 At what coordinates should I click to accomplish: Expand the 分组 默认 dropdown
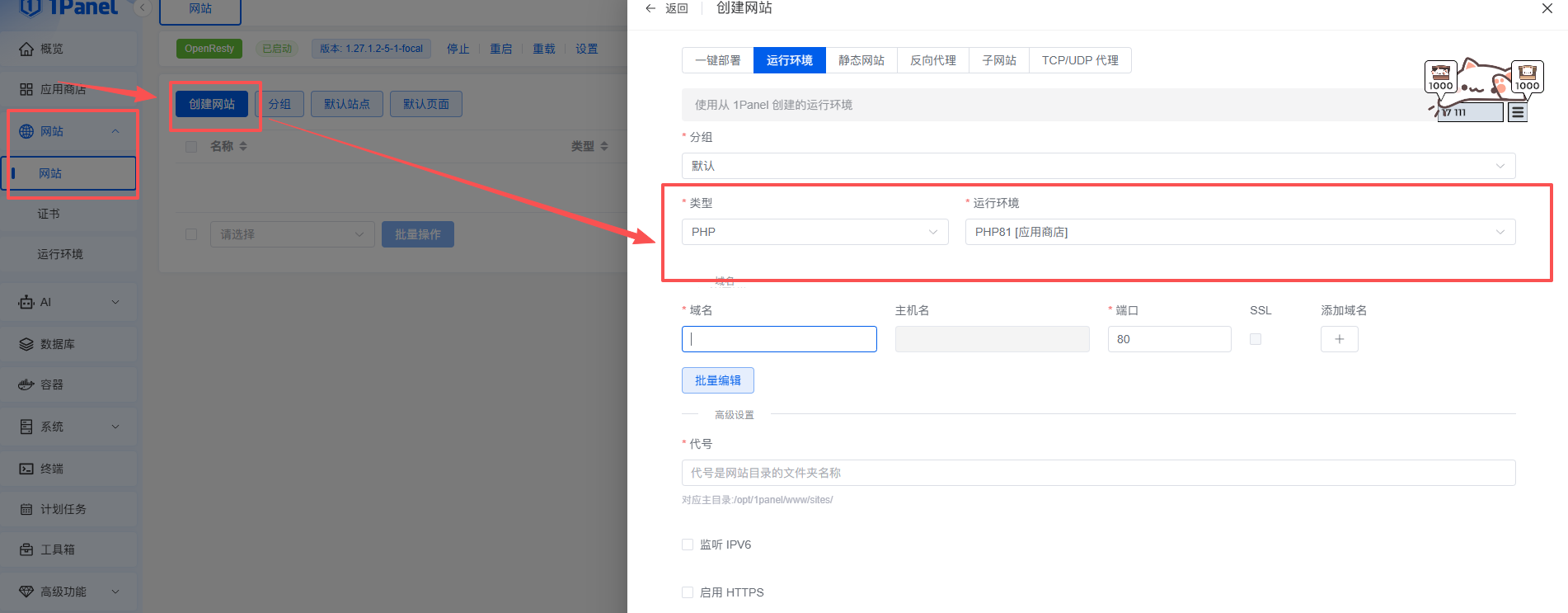pyautogui.click(x=1097, y=166)
